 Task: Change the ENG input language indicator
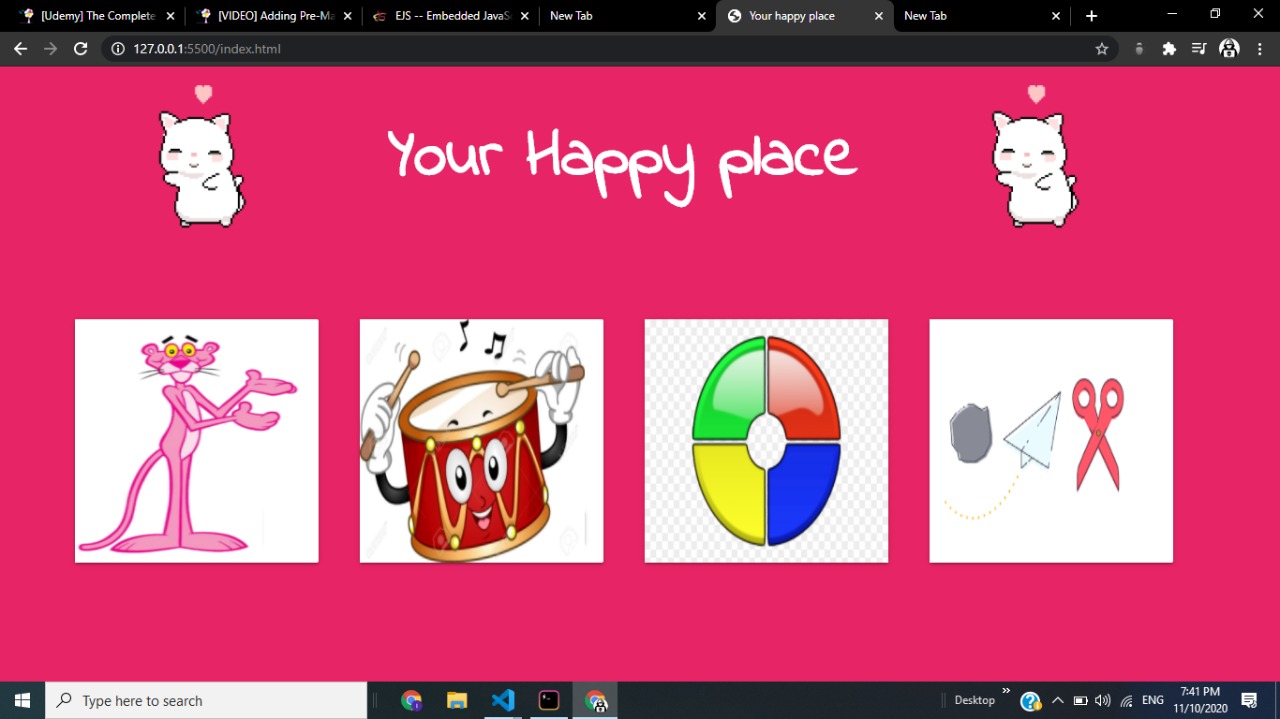(1153, 700)
